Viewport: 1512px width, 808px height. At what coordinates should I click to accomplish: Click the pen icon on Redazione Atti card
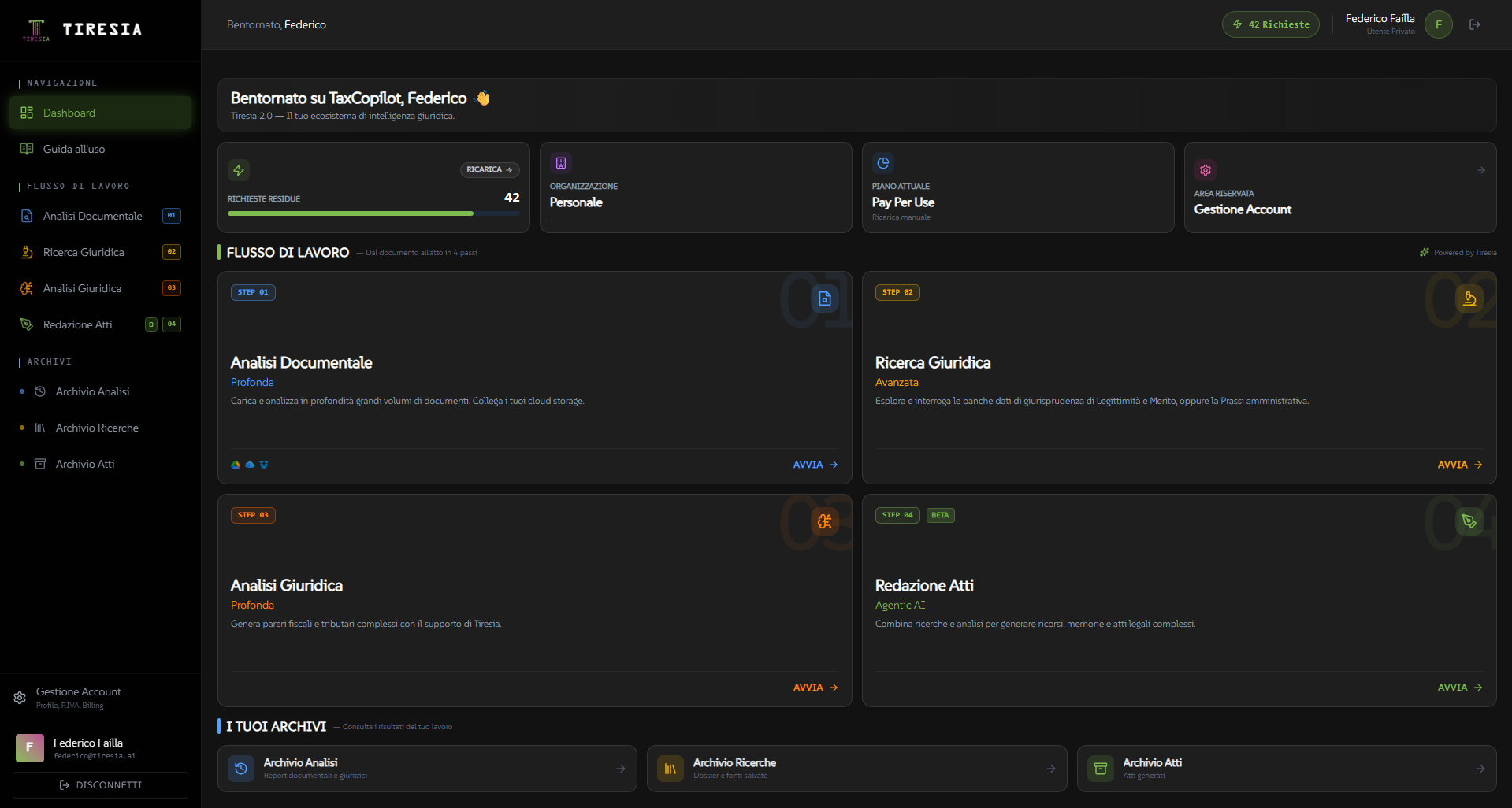click(x=1469, y=521)
